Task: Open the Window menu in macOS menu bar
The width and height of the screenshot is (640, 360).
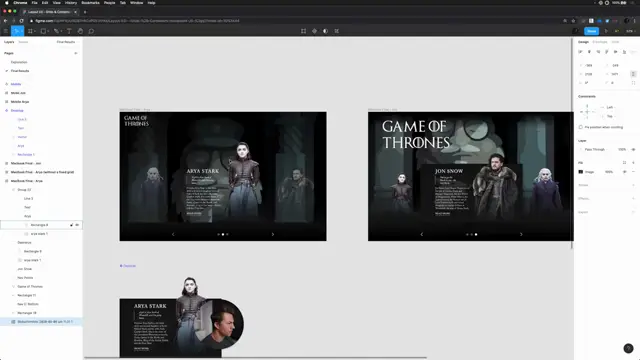Action: point(136,3)
